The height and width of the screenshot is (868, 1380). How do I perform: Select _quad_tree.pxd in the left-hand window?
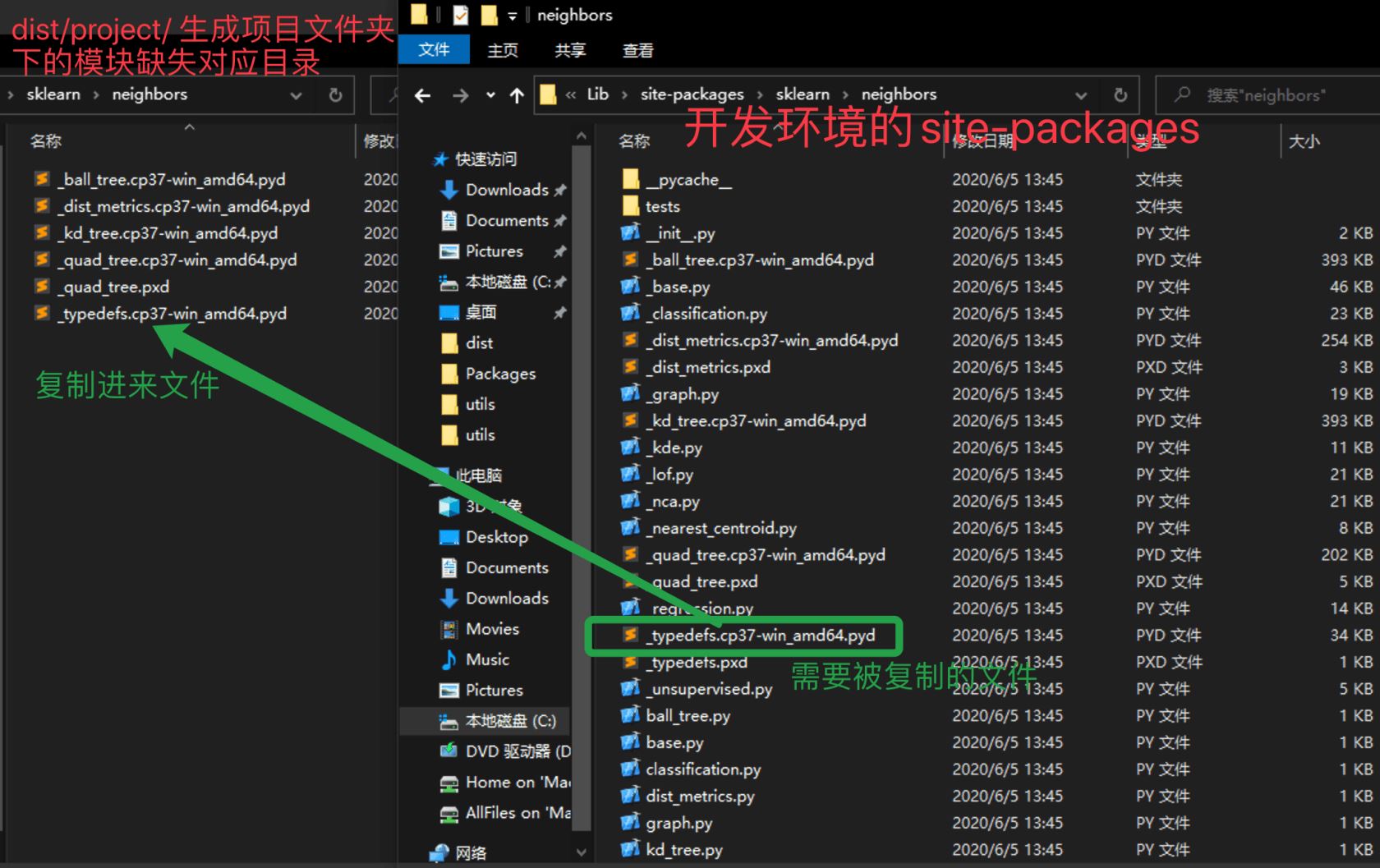(x=113, y=287)
